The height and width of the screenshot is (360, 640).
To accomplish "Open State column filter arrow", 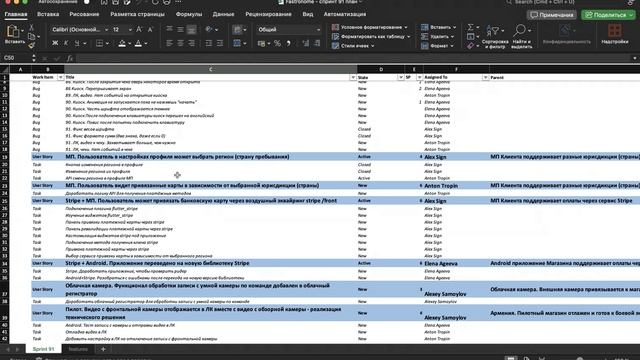I will click(400, 77).
